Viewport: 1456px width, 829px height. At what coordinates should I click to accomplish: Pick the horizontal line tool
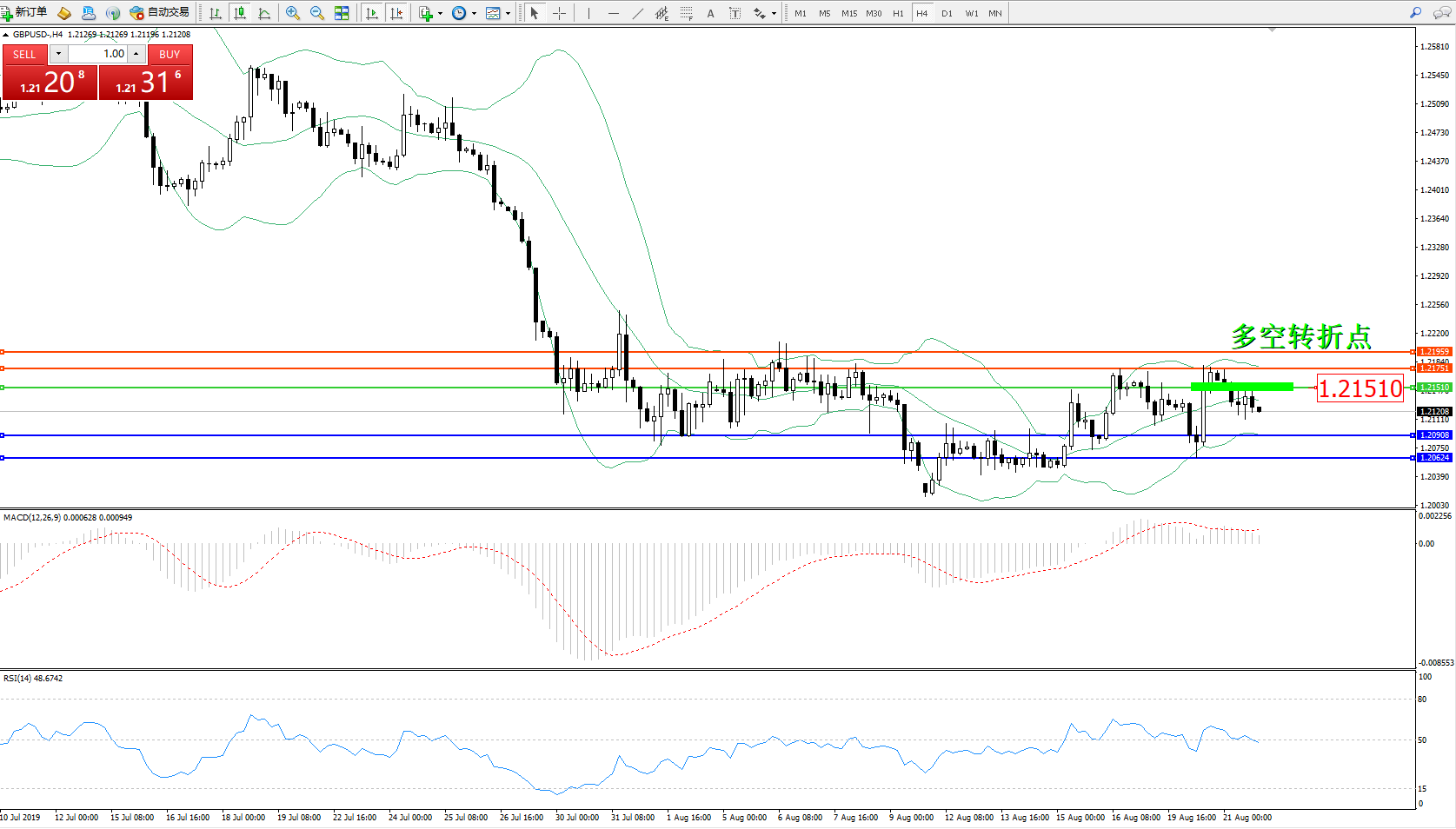click(x=614, y=13)
